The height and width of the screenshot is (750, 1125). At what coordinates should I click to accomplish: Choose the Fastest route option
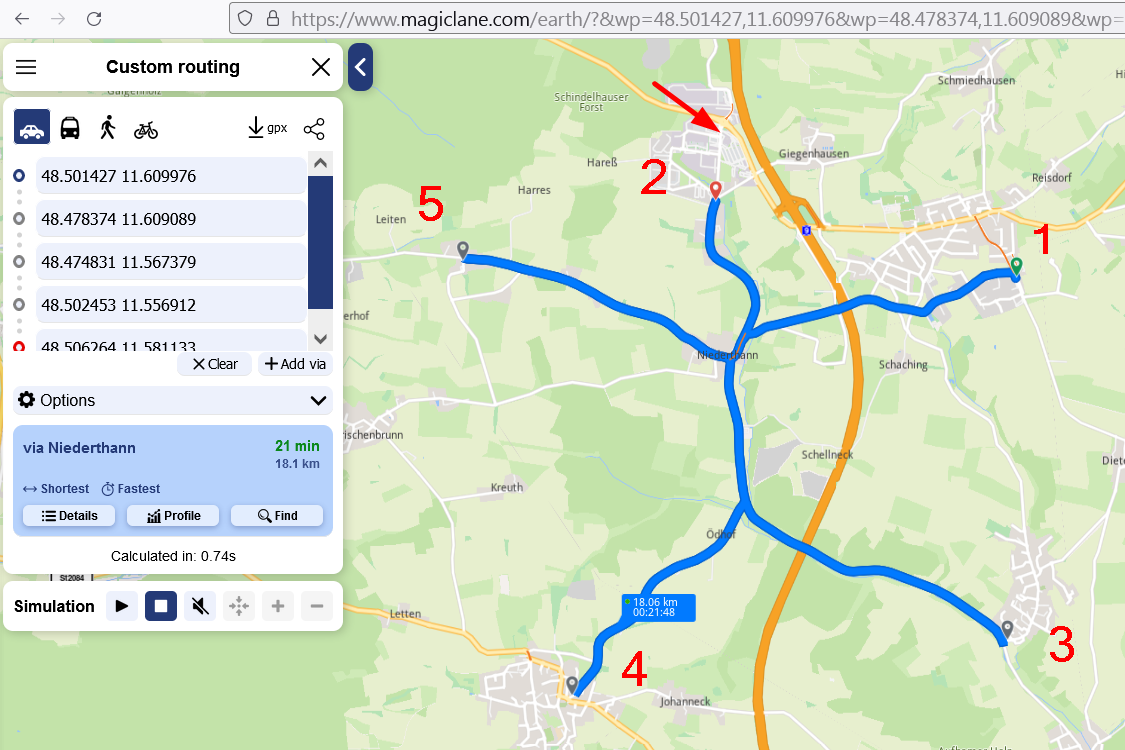[x=131, y=489]
